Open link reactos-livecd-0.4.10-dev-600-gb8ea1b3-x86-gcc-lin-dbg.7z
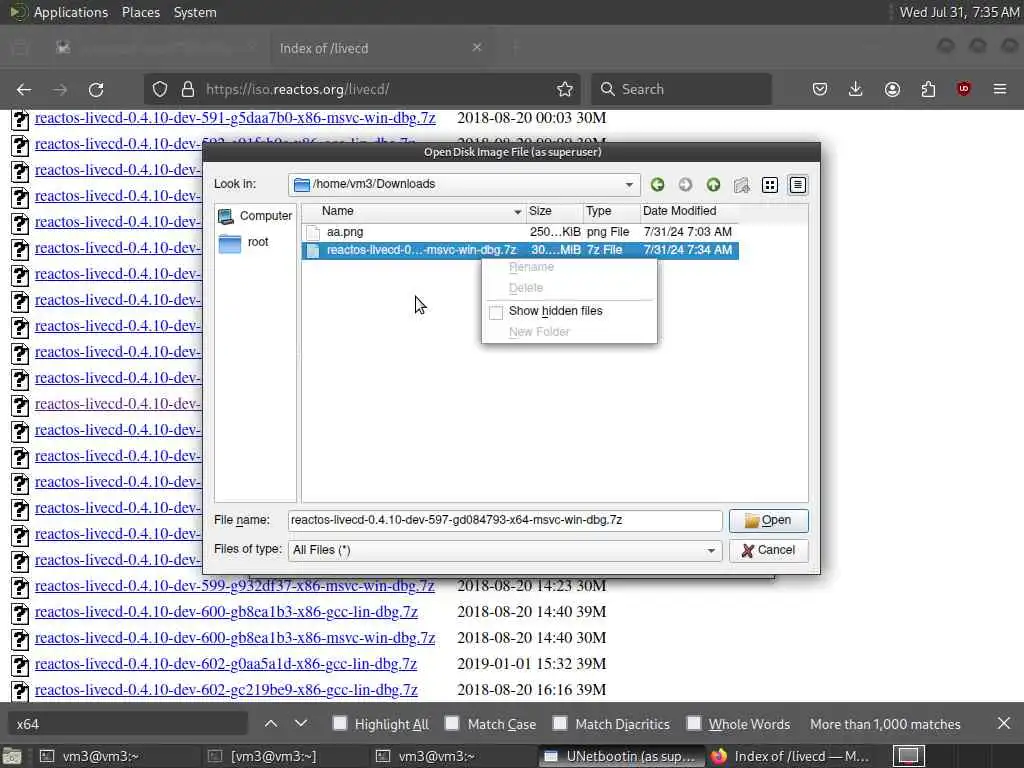Screen dimensions: 1024x768 click(x=226, y=613)
